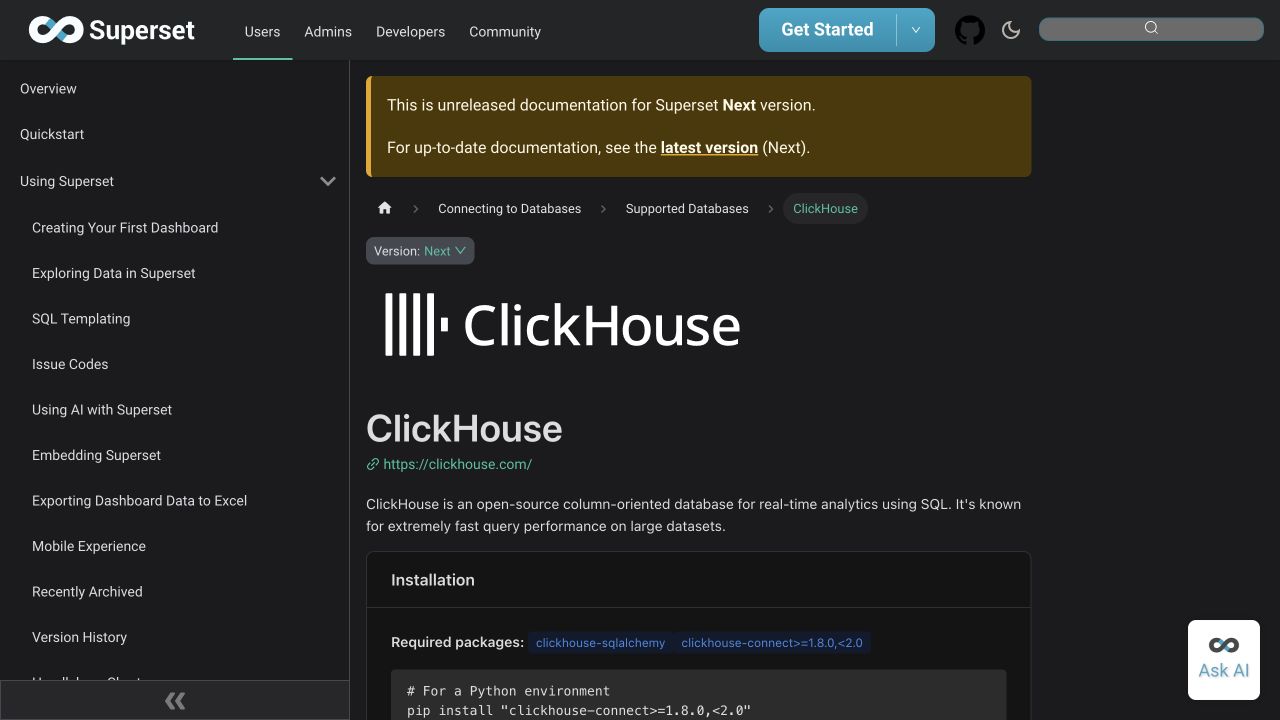
Task: Click the Get Started button
Action: coord(827,30)
